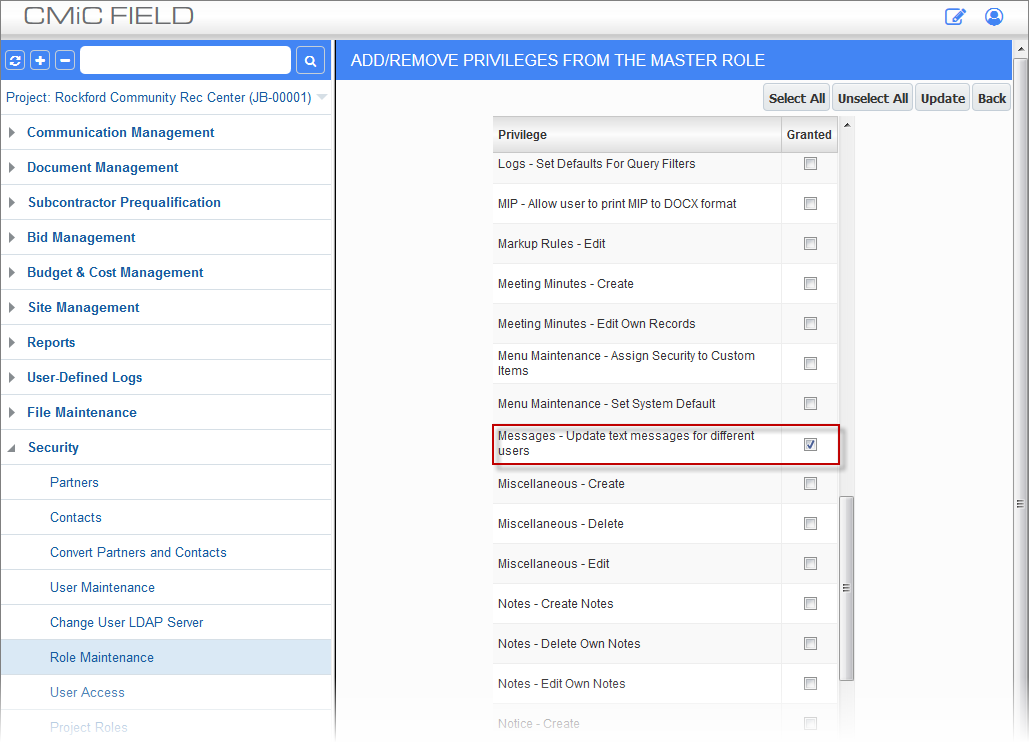1029x743 pixels.
Task: Toggle Notes - Create Notes checkbox
Action: coord(810,604)
